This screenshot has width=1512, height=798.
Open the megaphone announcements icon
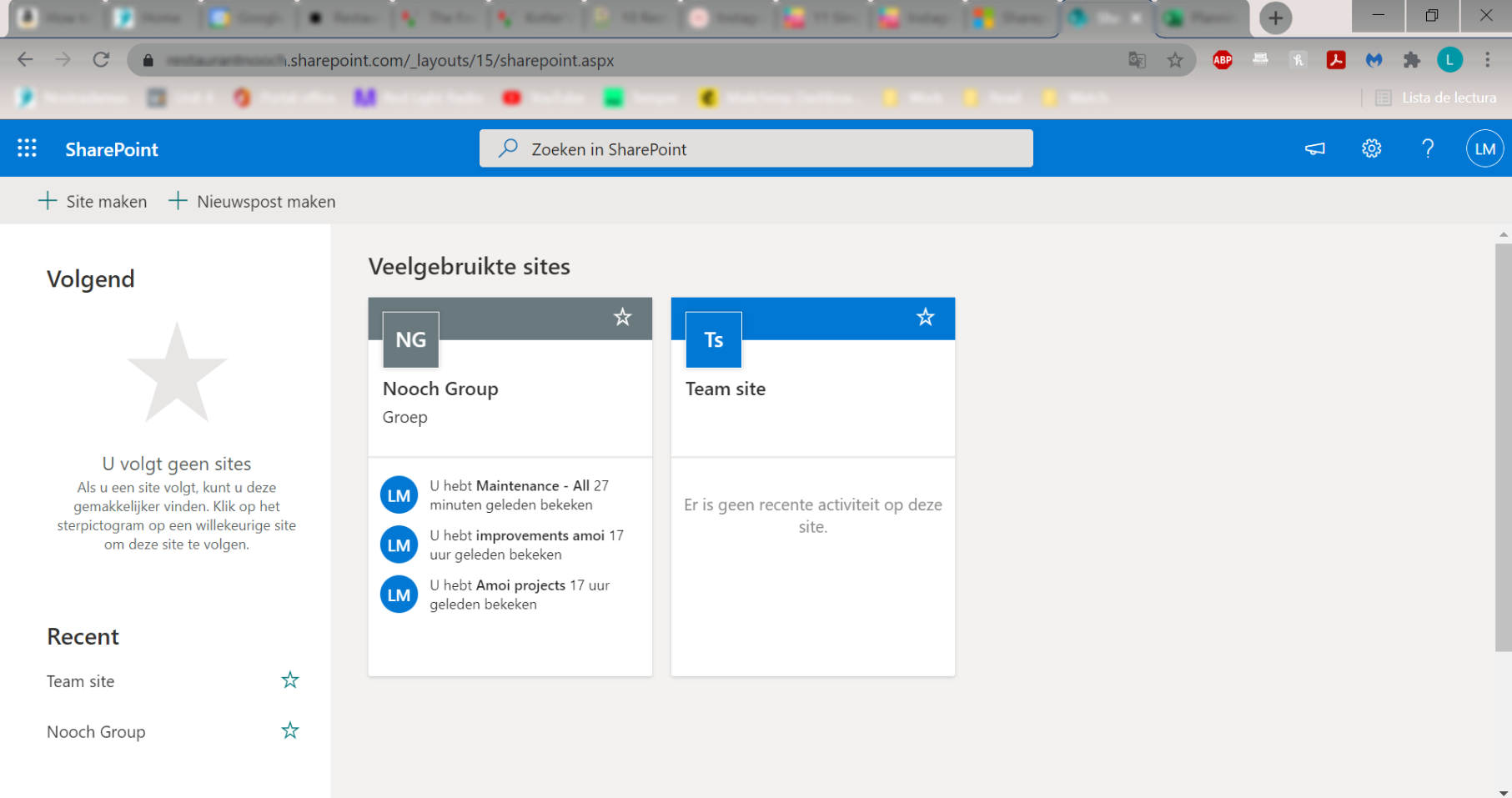[x=1315, y=148]
